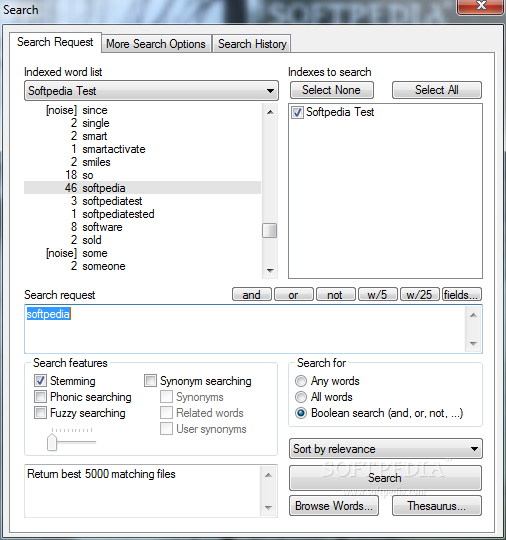Viewport: 506px width, 540px height.
Task: Insert the 'and' operator button
Action: coord(252,294)
